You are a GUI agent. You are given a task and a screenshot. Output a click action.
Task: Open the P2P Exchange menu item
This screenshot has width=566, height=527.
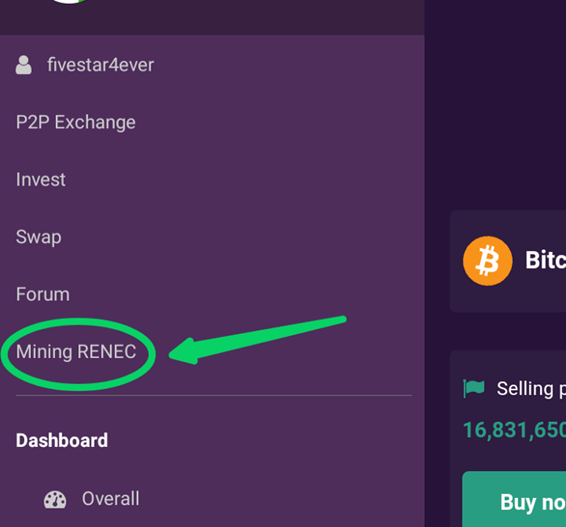coord(76,122)
